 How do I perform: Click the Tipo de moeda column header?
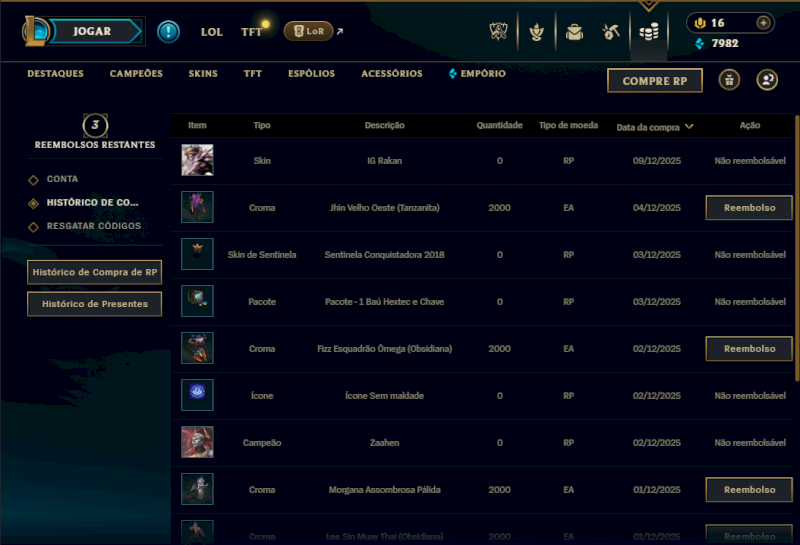click(x=568, y=126)
